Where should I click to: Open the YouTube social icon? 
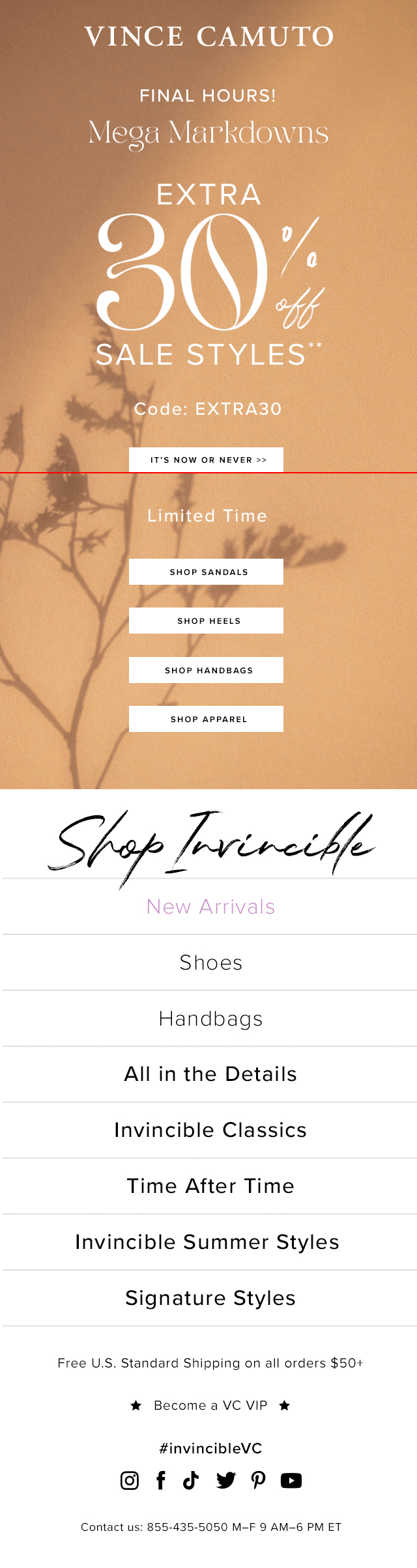click(291, 1481)
